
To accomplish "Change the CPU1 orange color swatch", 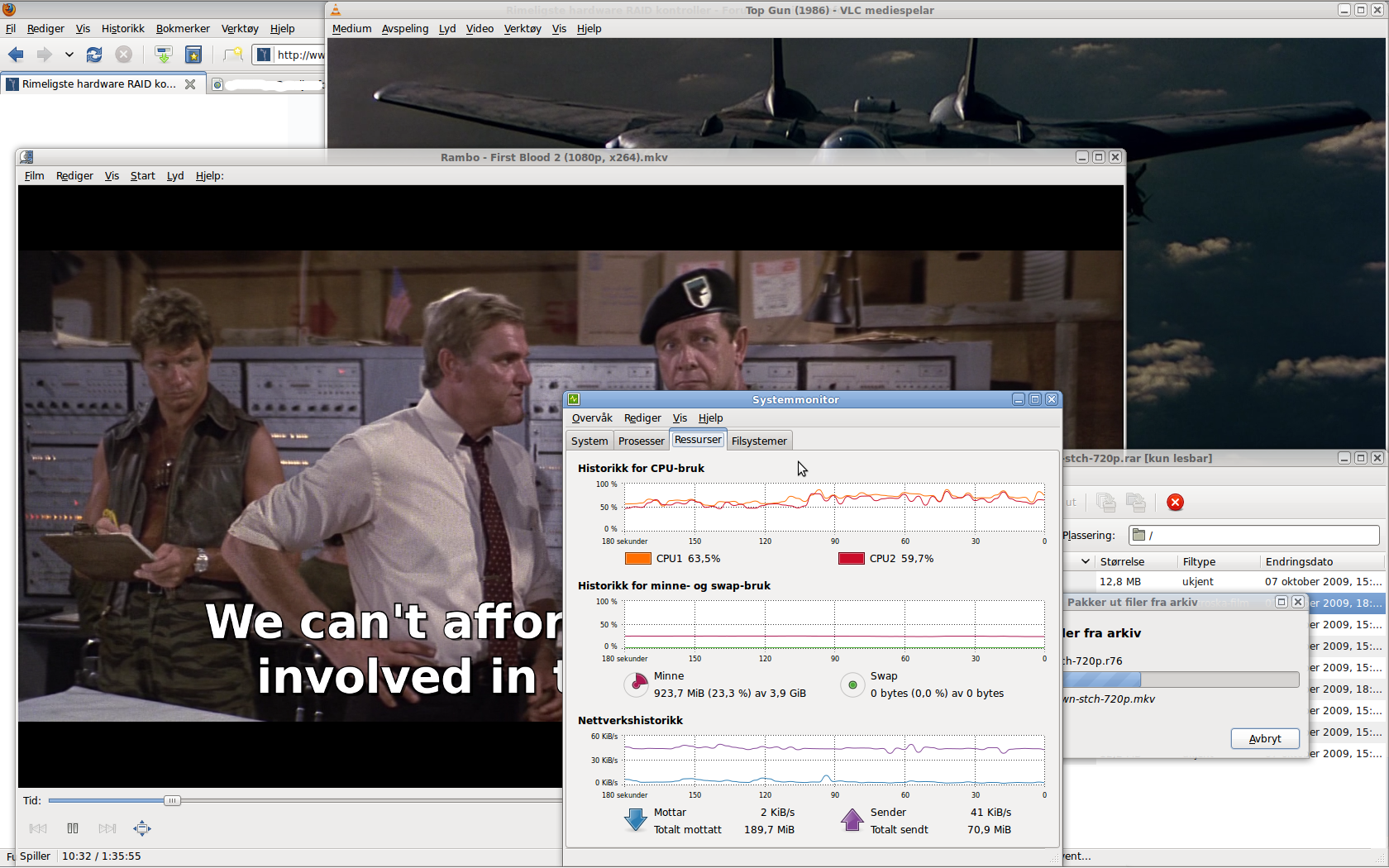I will pyautogui.click(x=638, y=559).
